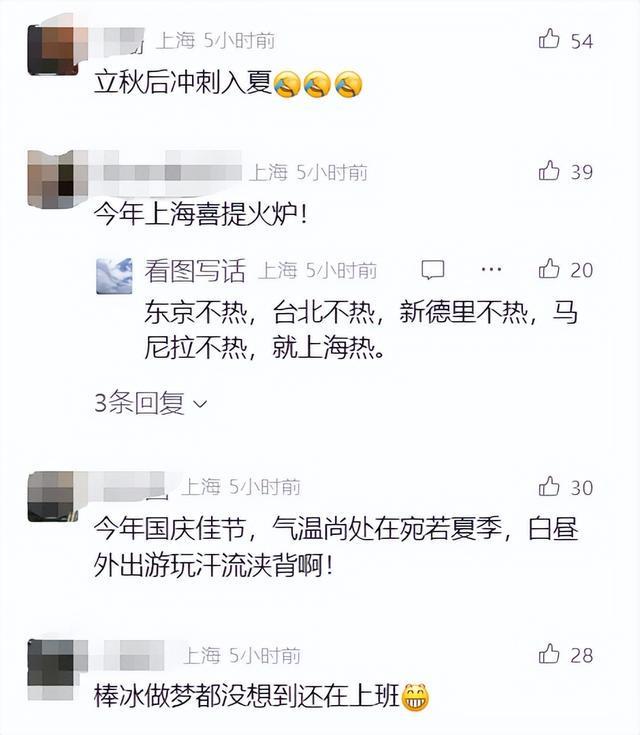
Task: Click the chevron beside 3条回复
Action: [200, 404]
